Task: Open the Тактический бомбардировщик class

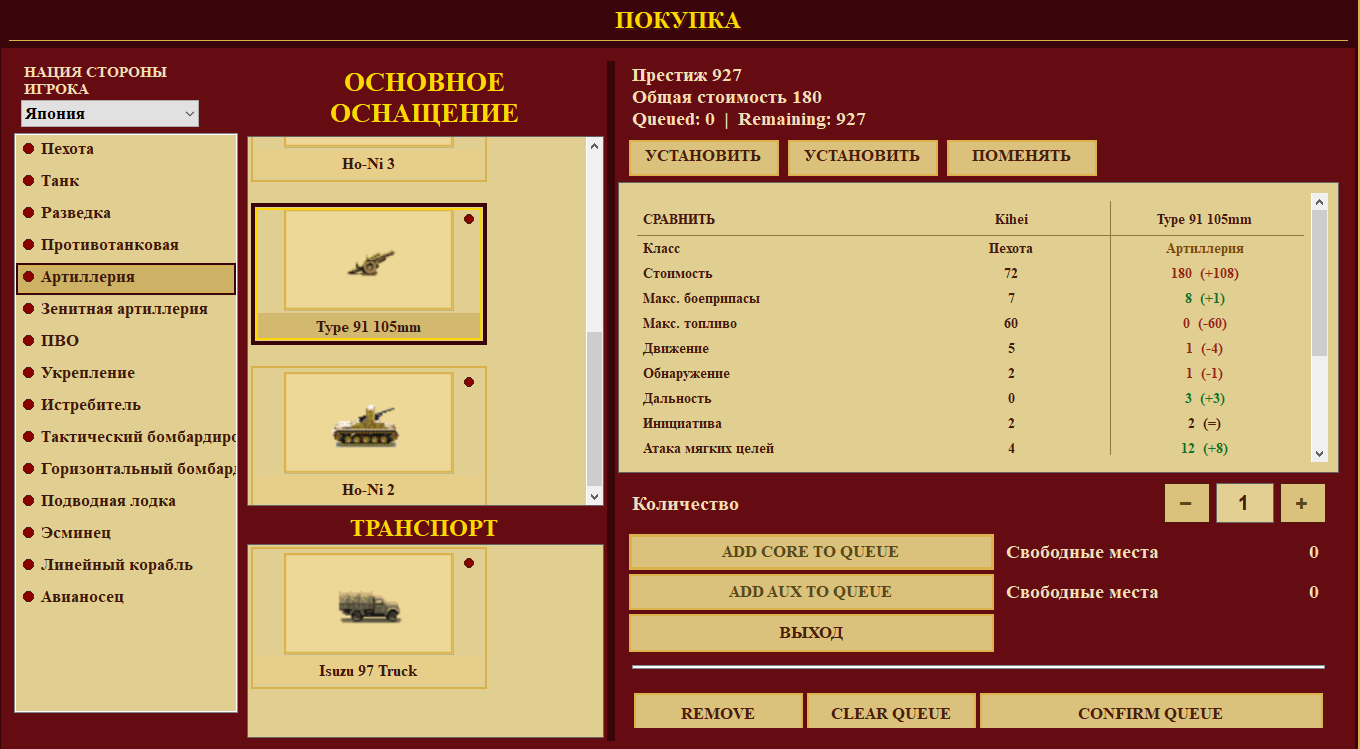Action: tap(126, 437)
